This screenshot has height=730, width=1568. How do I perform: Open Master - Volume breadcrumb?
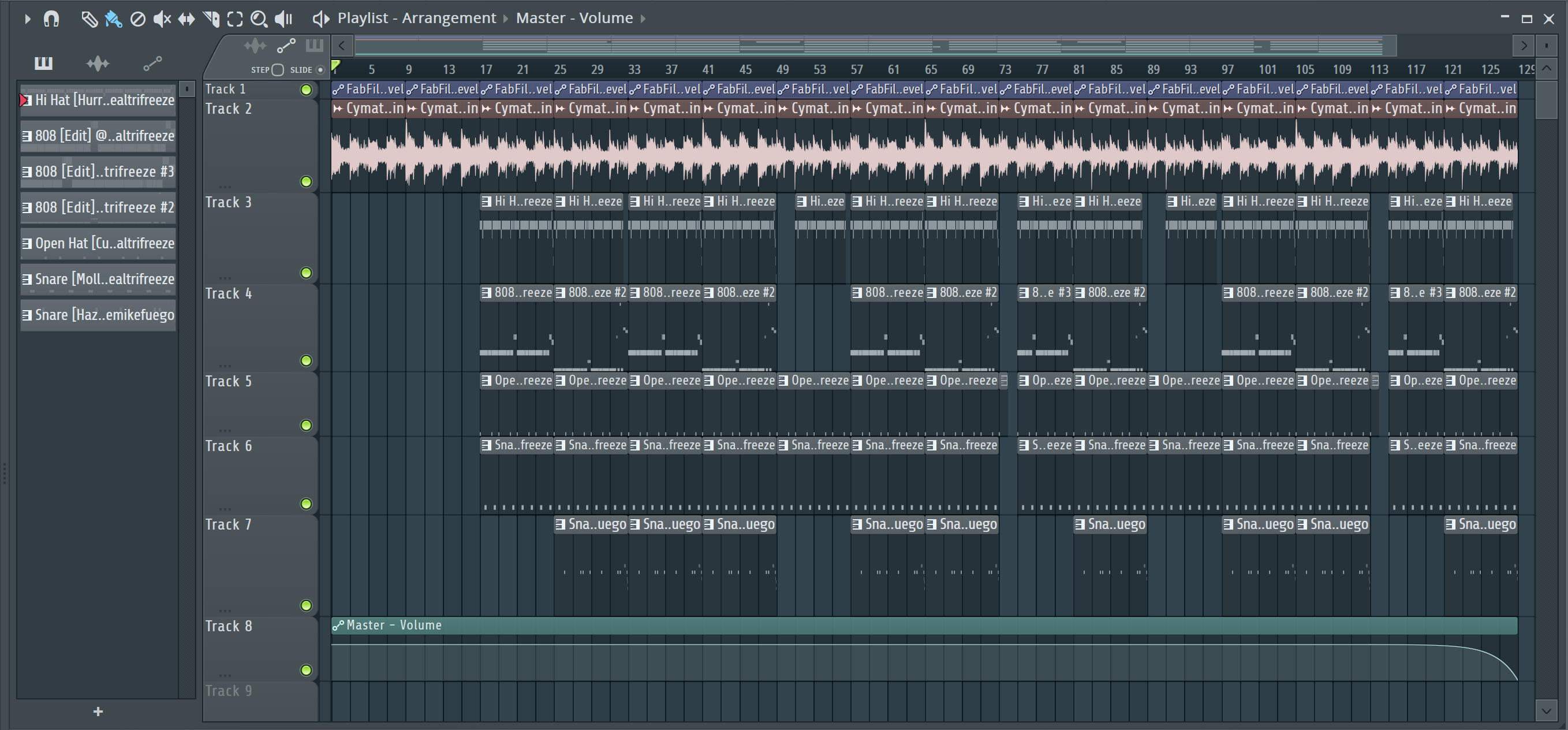[x=574, y=18]
